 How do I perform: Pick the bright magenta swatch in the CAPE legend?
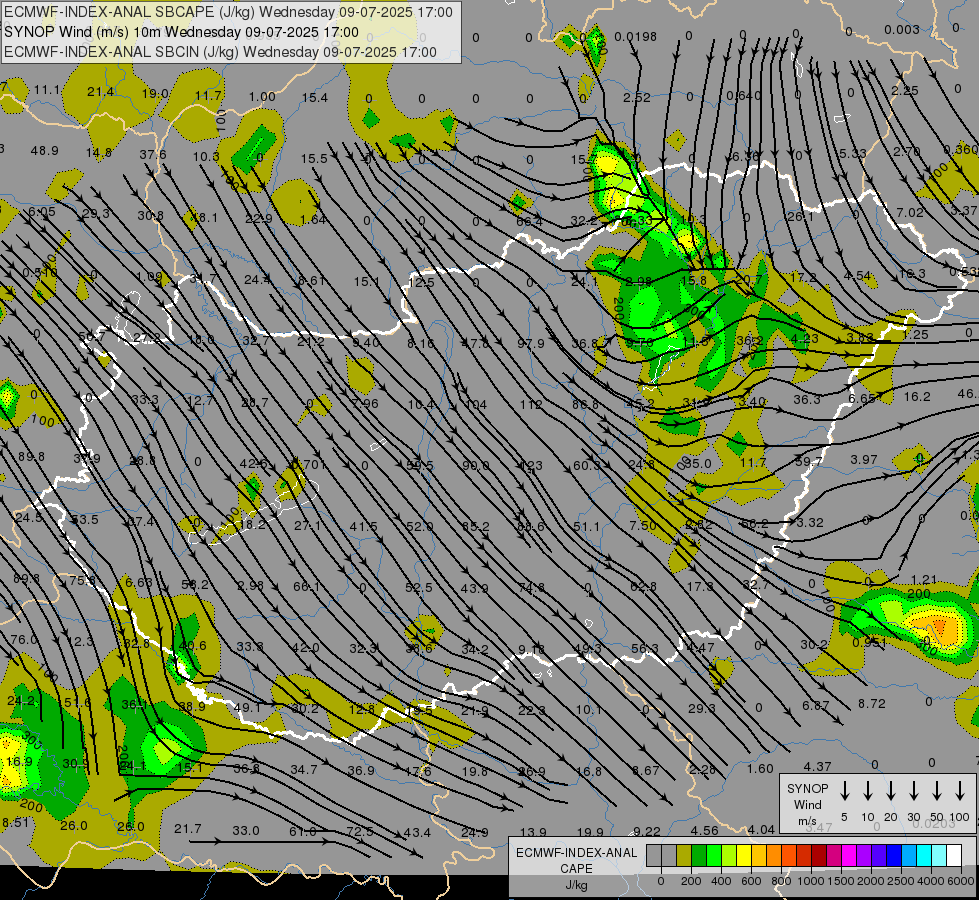pos(849,856)
